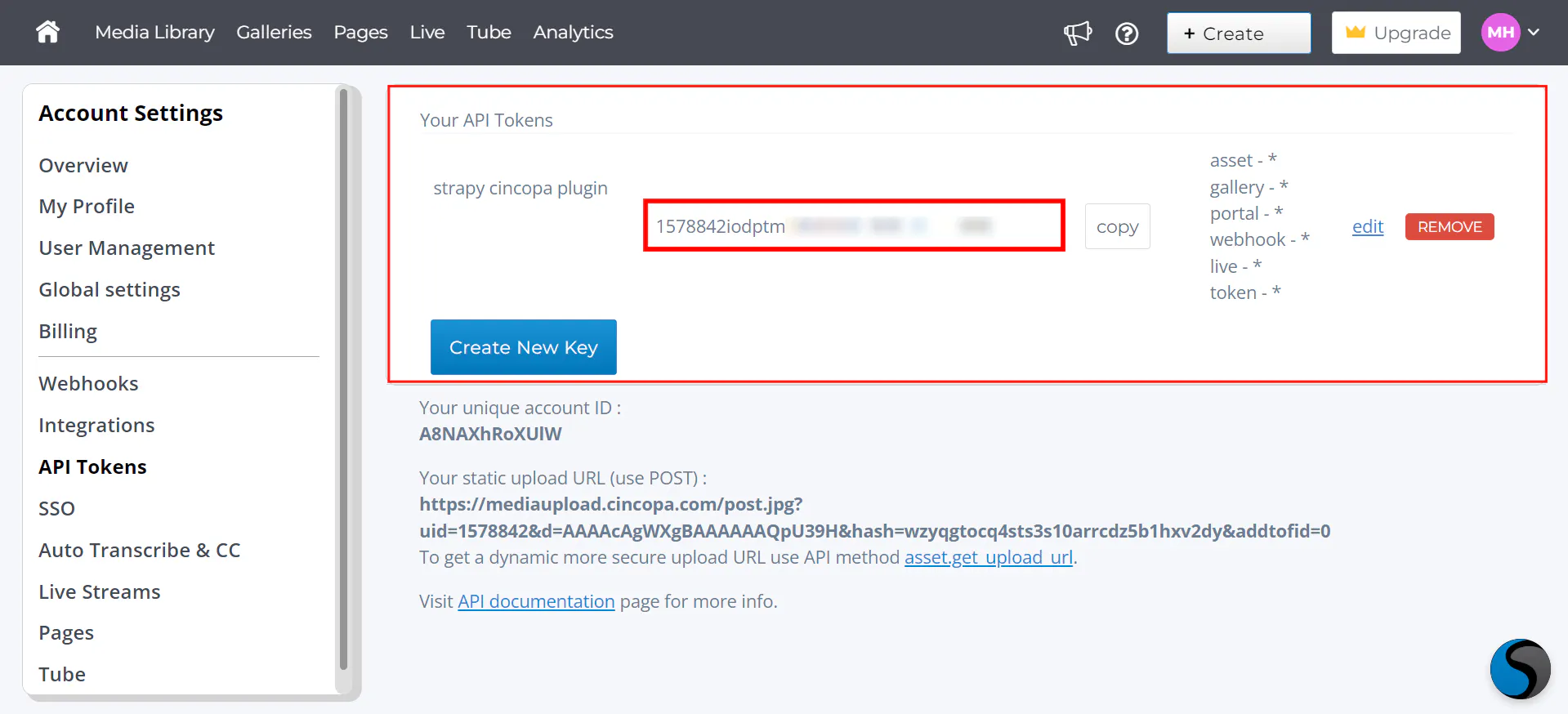Open the Galleries menu

[274, 33]
